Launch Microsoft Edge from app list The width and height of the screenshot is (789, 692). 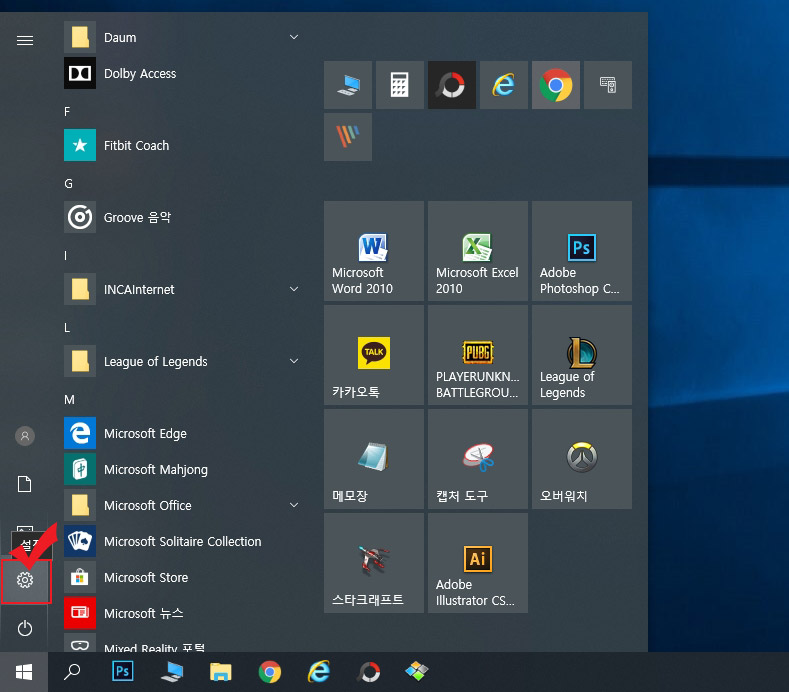[x=182, y=433]
